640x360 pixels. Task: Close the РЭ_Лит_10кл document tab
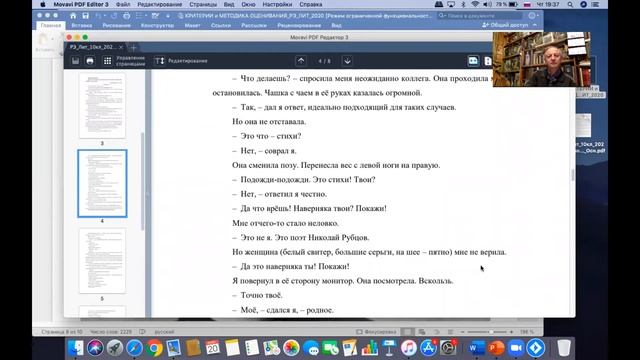point(121,47)
